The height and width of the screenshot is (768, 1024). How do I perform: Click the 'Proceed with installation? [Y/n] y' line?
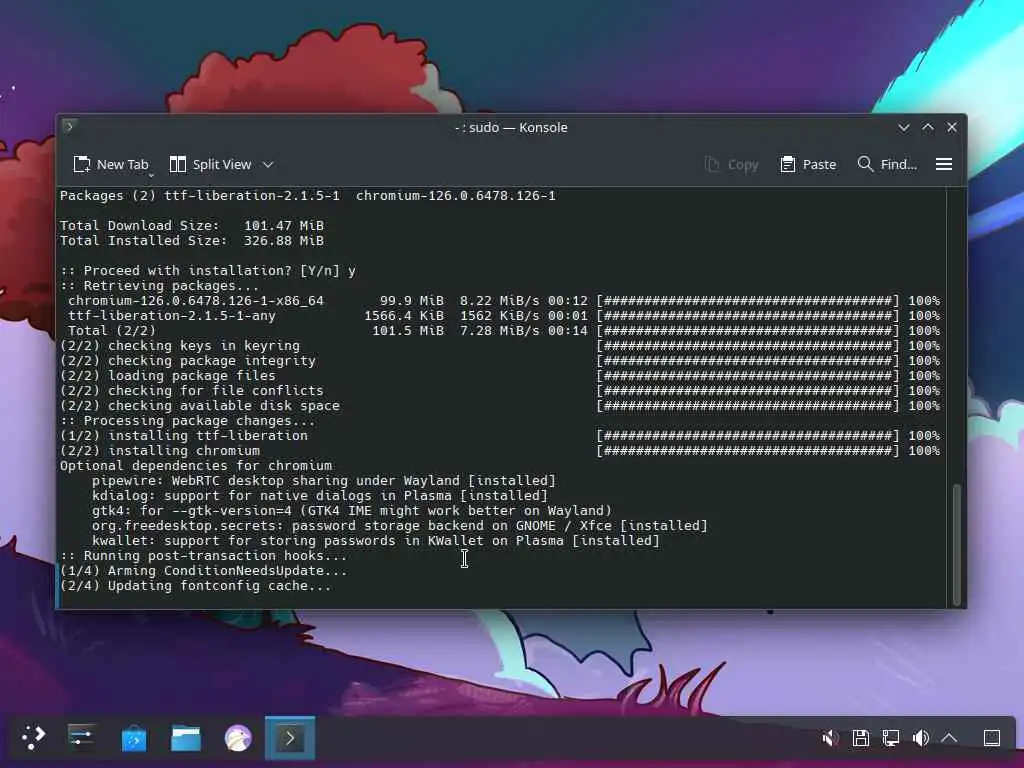[x=208, y=270]
